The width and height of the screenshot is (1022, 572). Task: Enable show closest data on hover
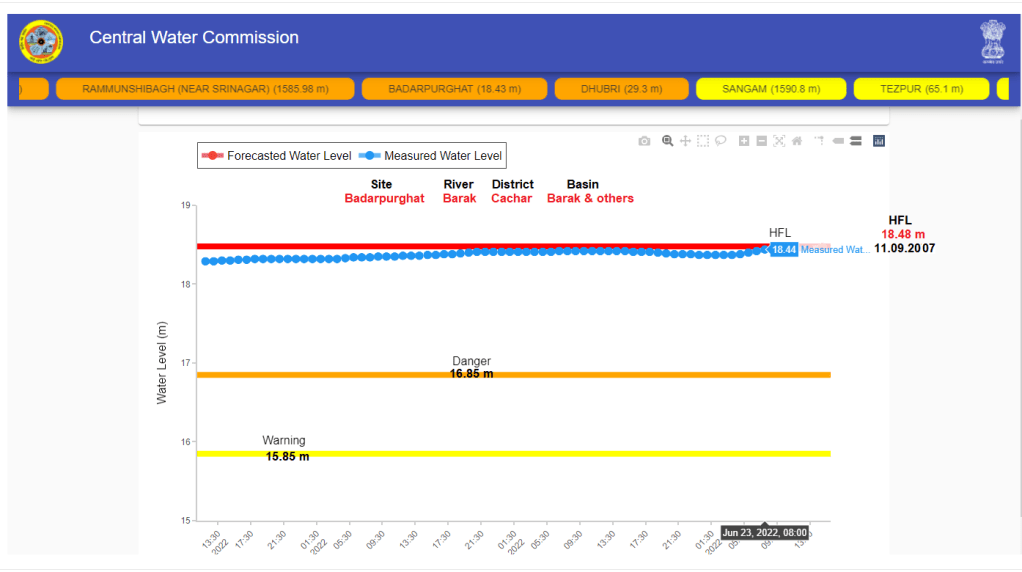click(838, 141)
